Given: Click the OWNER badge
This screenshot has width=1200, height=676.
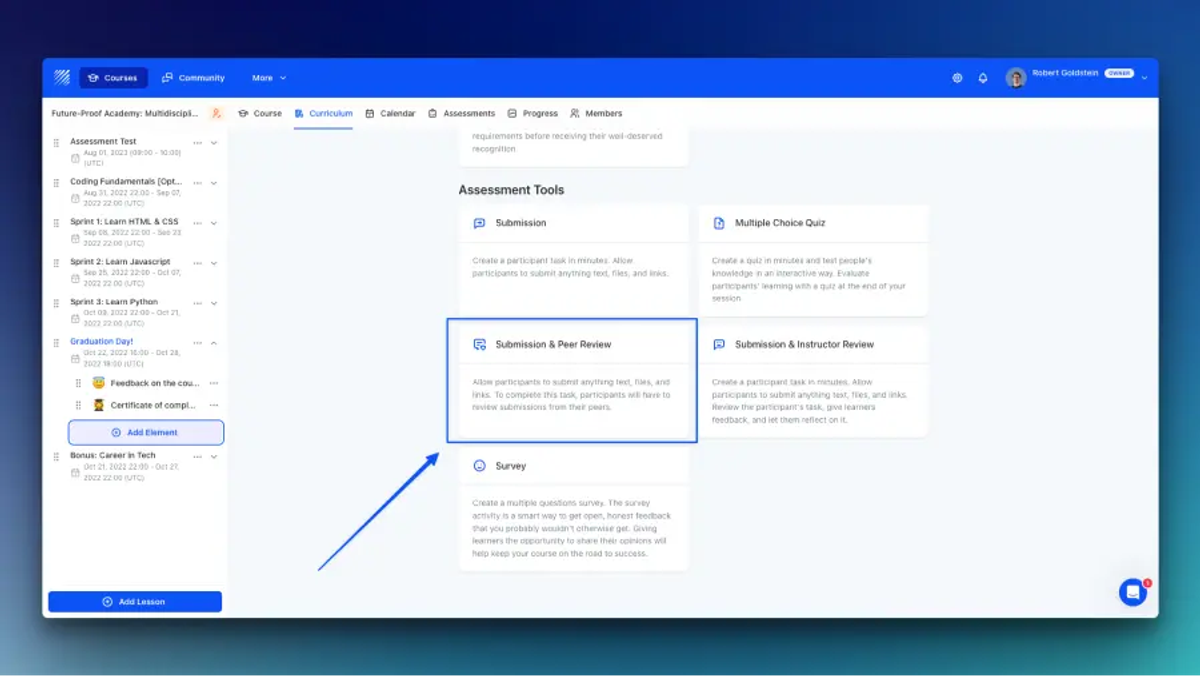Looking at the screenshot, I should tap(1119, 73).
